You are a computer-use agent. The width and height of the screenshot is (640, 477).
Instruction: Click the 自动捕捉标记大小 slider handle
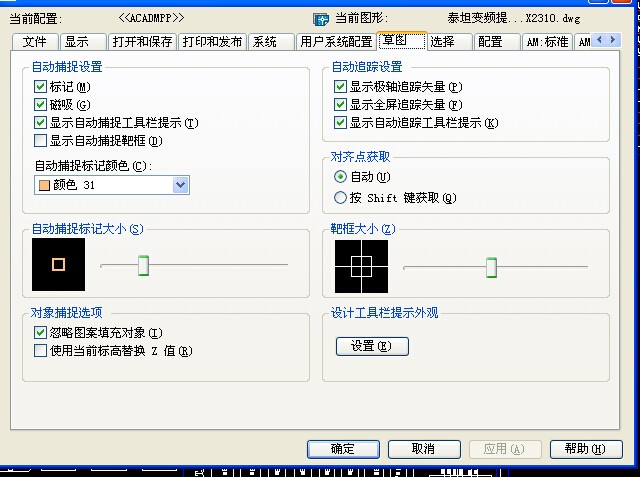pos(143,265)
